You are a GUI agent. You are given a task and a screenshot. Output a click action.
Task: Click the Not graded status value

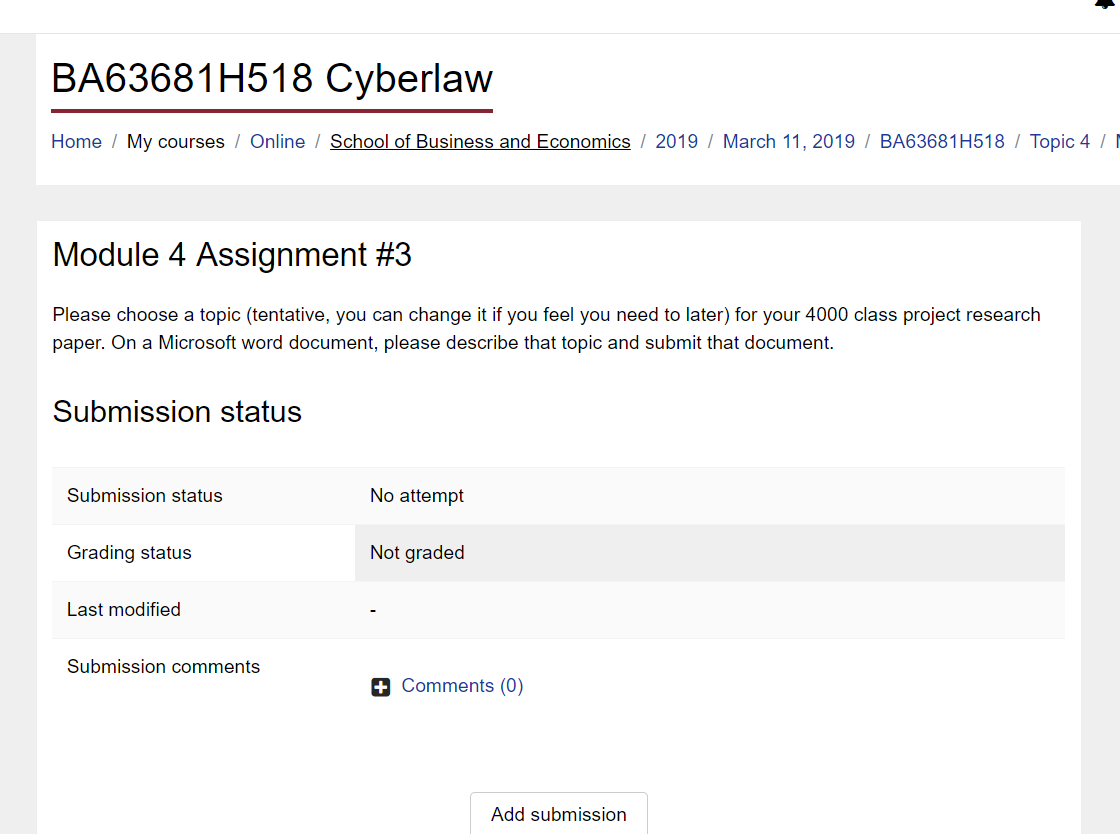point(417,553)
